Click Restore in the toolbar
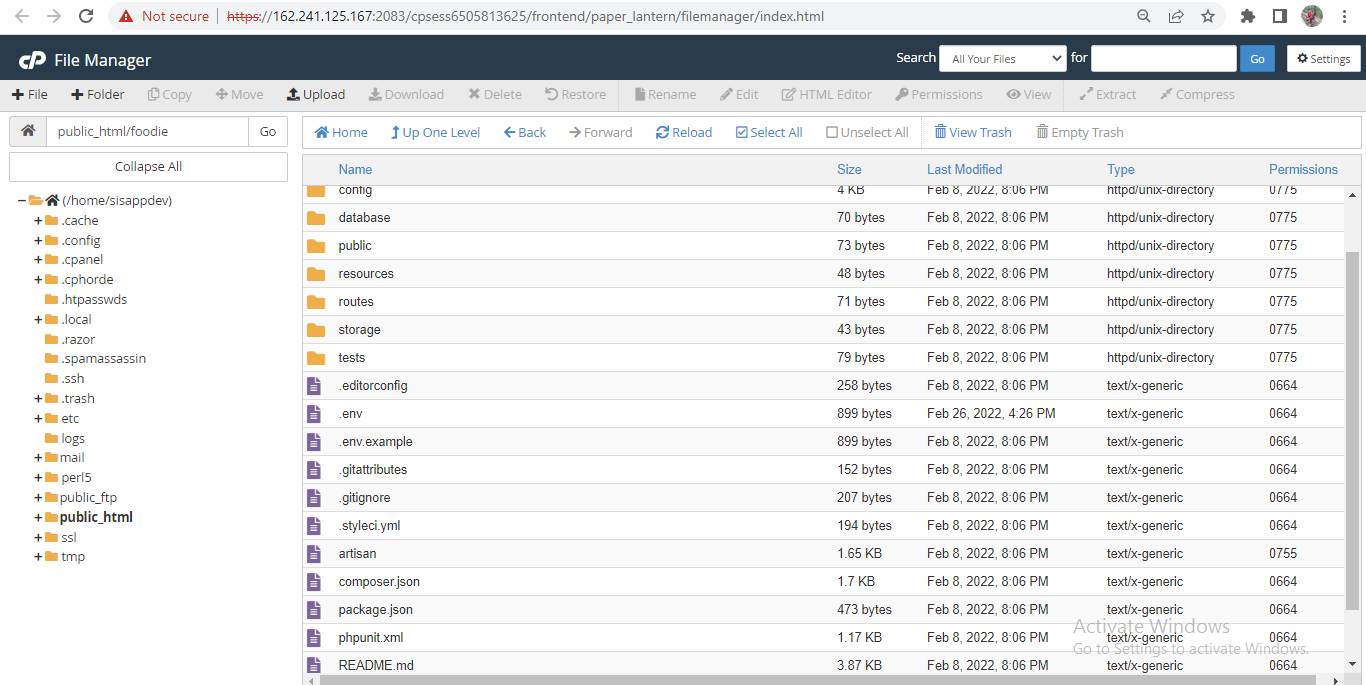 point(575,94)
